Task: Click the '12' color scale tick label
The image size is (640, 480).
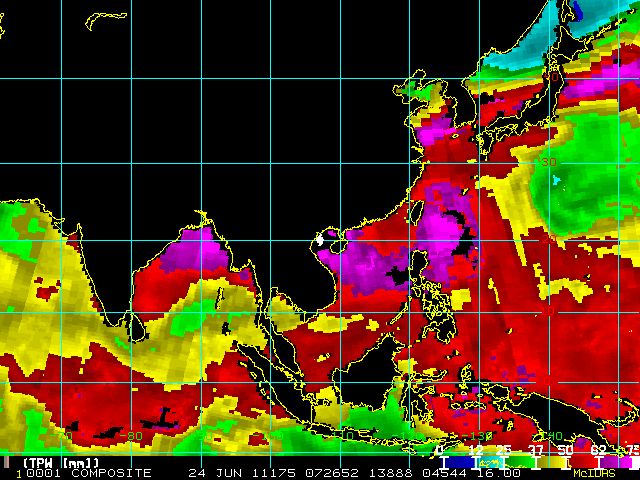Action: 476,450
